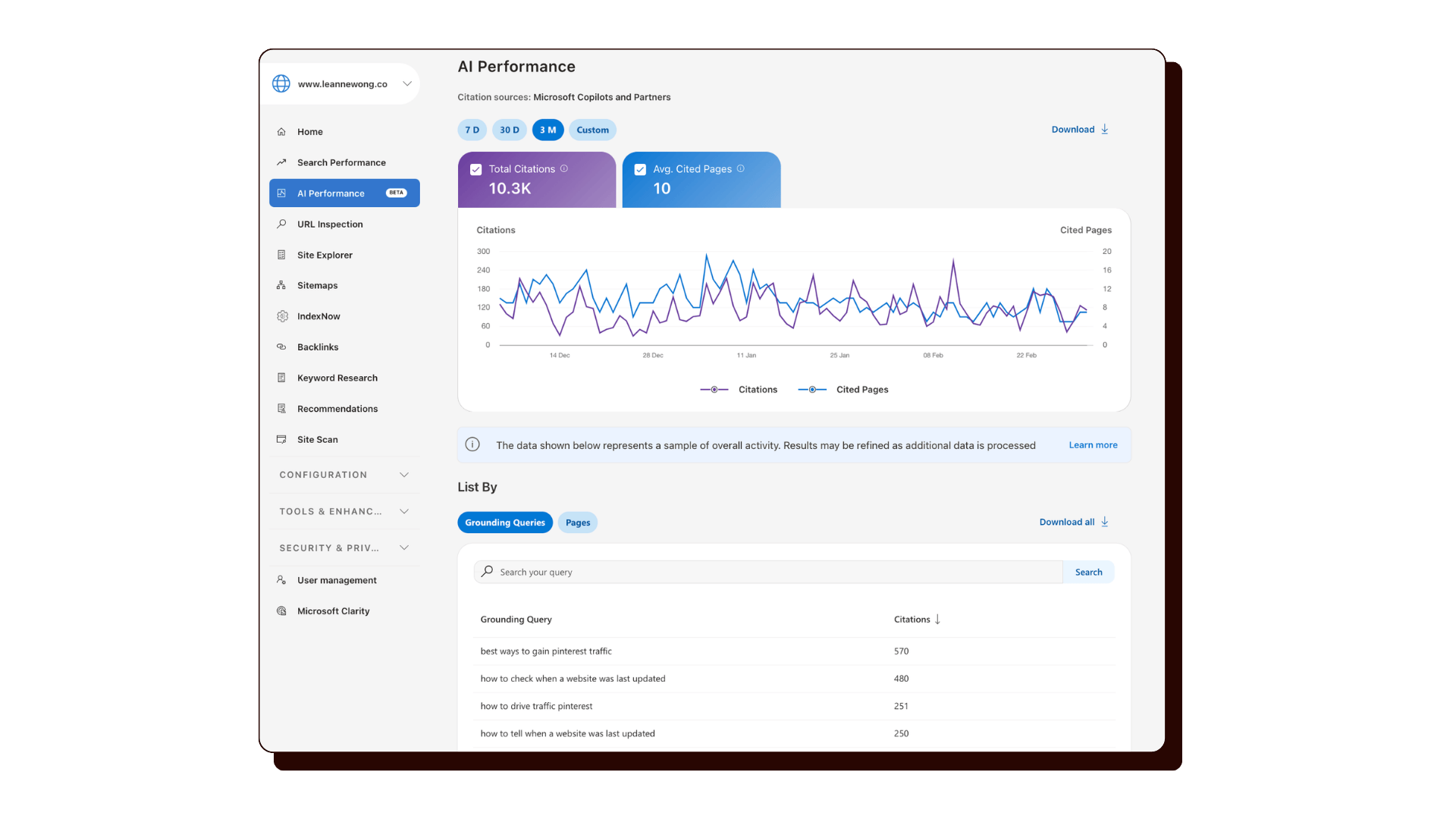The image size is (1456, 819).
Task: Open the Site Explorer tool
Action: [325, 255]
